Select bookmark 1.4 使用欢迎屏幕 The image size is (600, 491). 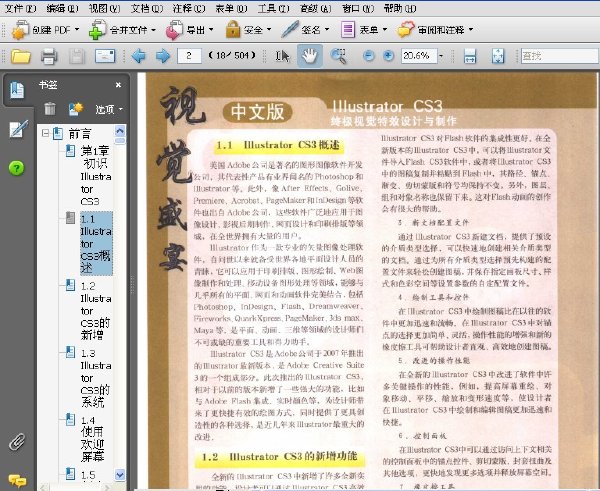pos(92,439)
